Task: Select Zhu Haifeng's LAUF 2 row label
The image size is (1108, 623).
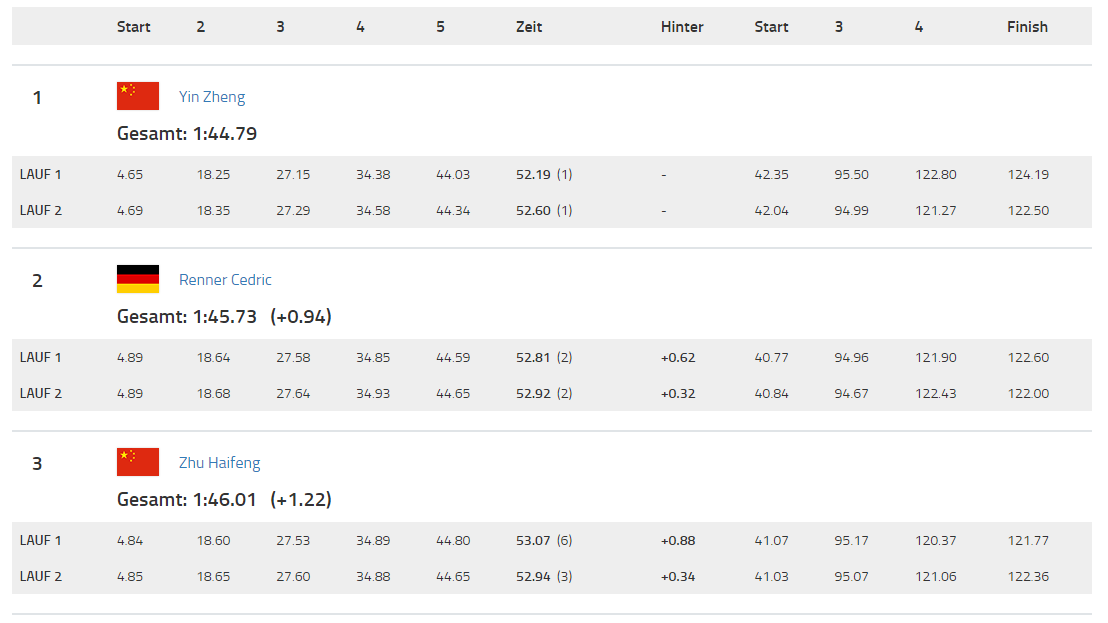Action: tap(41, 576)
